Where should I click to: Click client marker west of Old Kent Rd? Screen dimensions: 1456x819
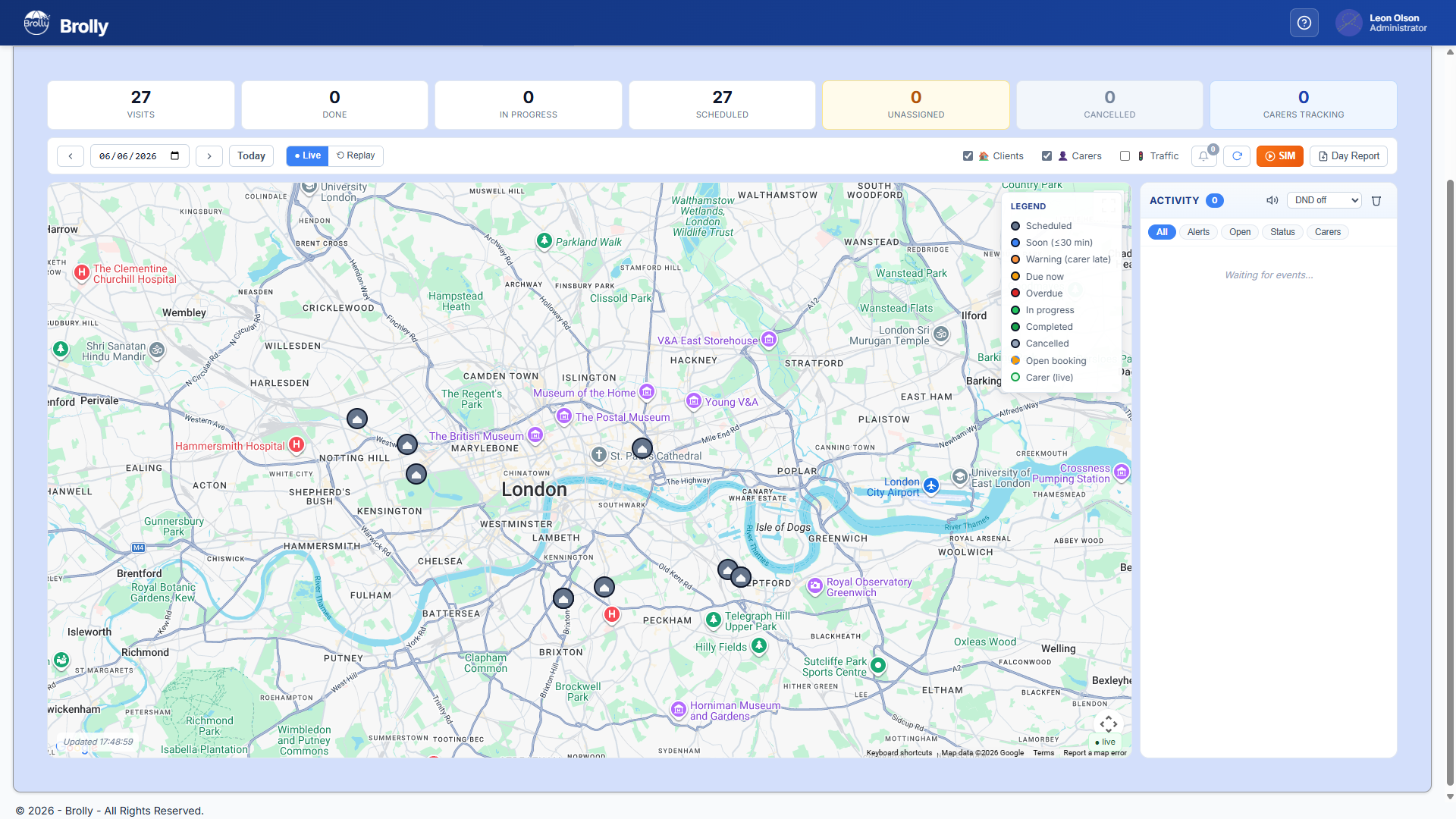(604, 587)
